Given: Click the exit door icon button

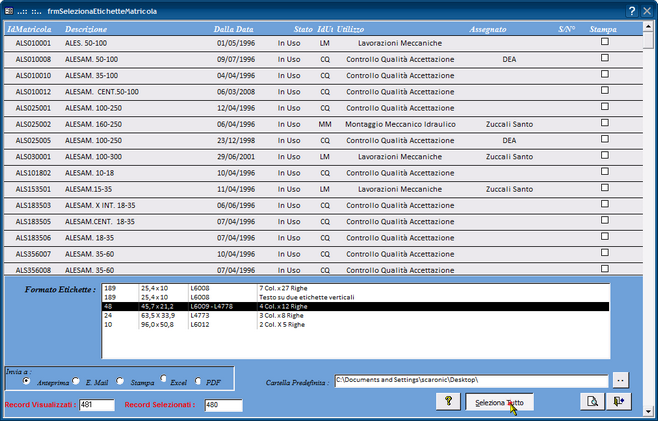Looking at the screenshot, I should 619,402.
